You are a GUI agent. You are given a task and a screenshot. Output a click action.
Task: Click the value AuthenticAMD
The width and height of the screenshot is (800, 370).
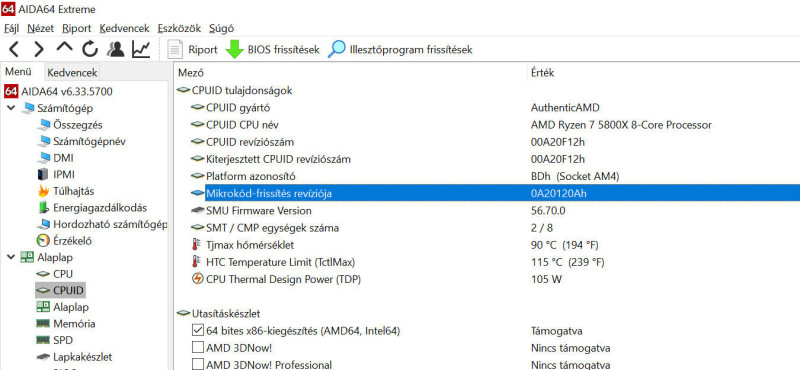[565, 107]
